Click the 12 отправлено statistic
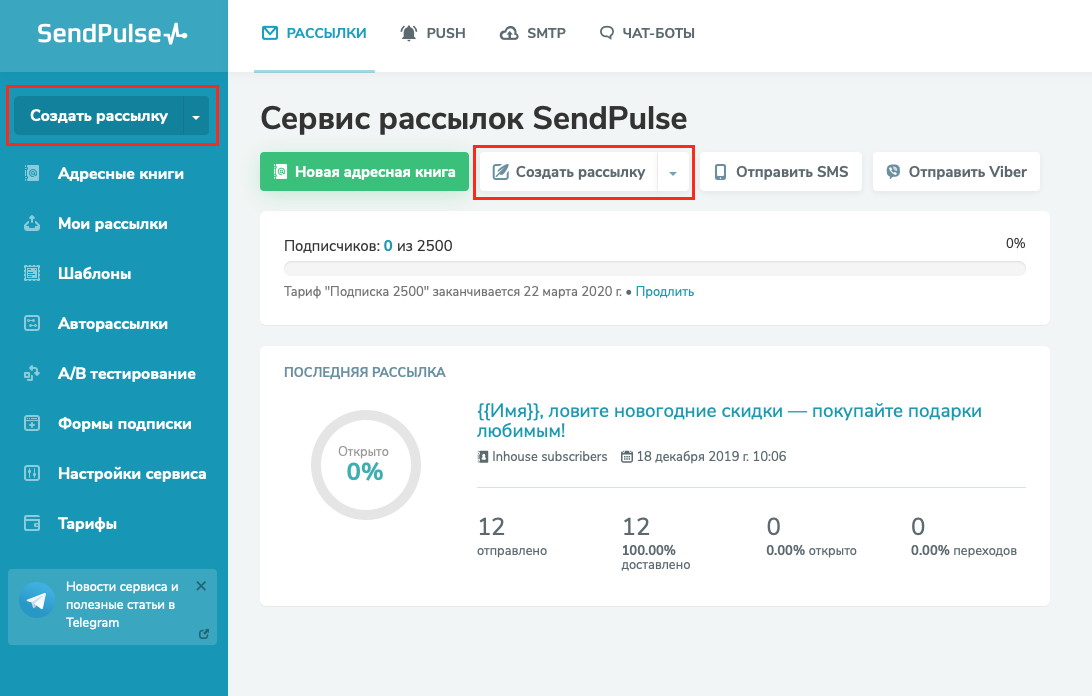 [x=512, y=536]
